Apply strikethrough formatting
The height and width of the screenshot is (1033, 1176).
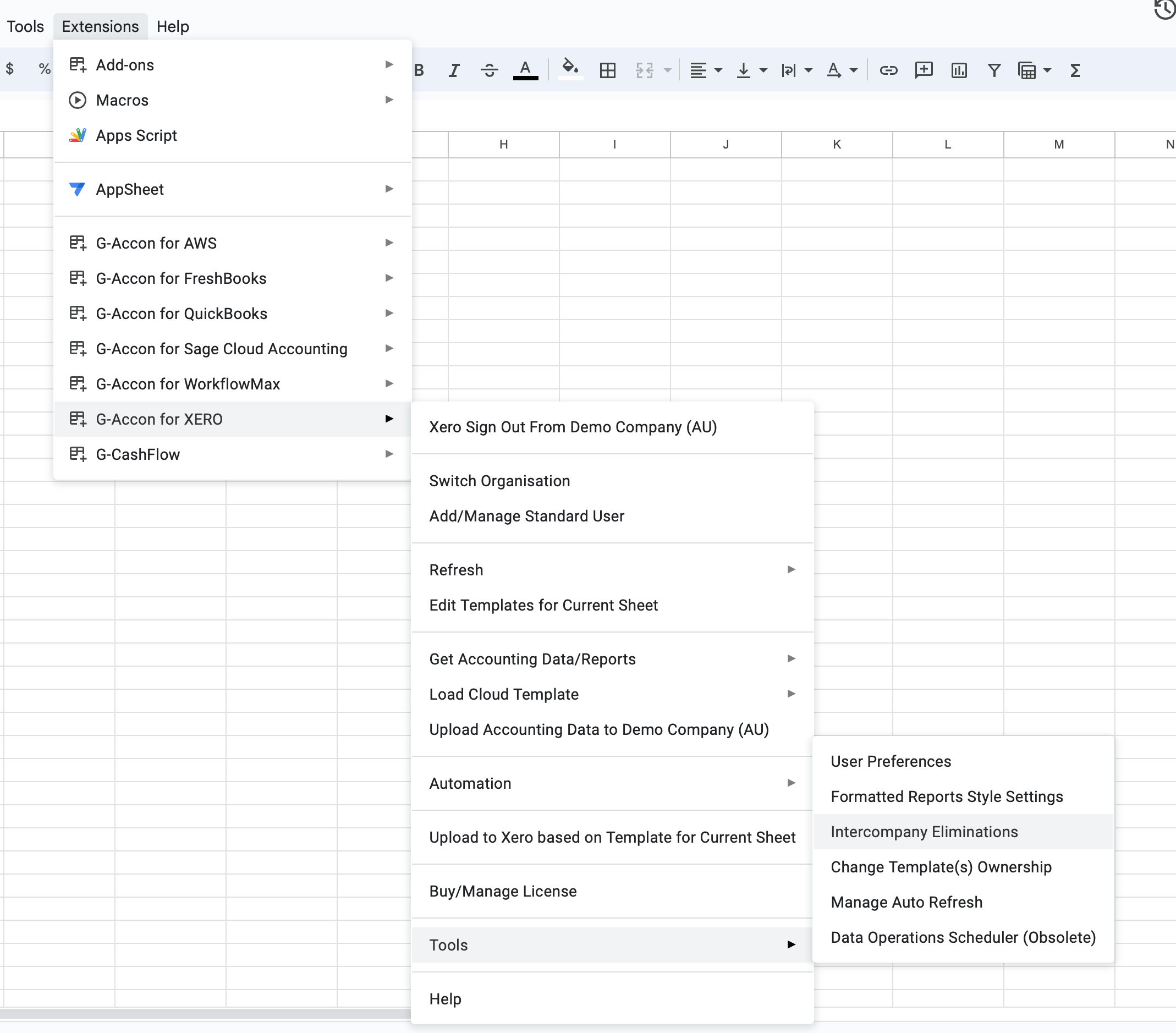click(x=489, y=70)
